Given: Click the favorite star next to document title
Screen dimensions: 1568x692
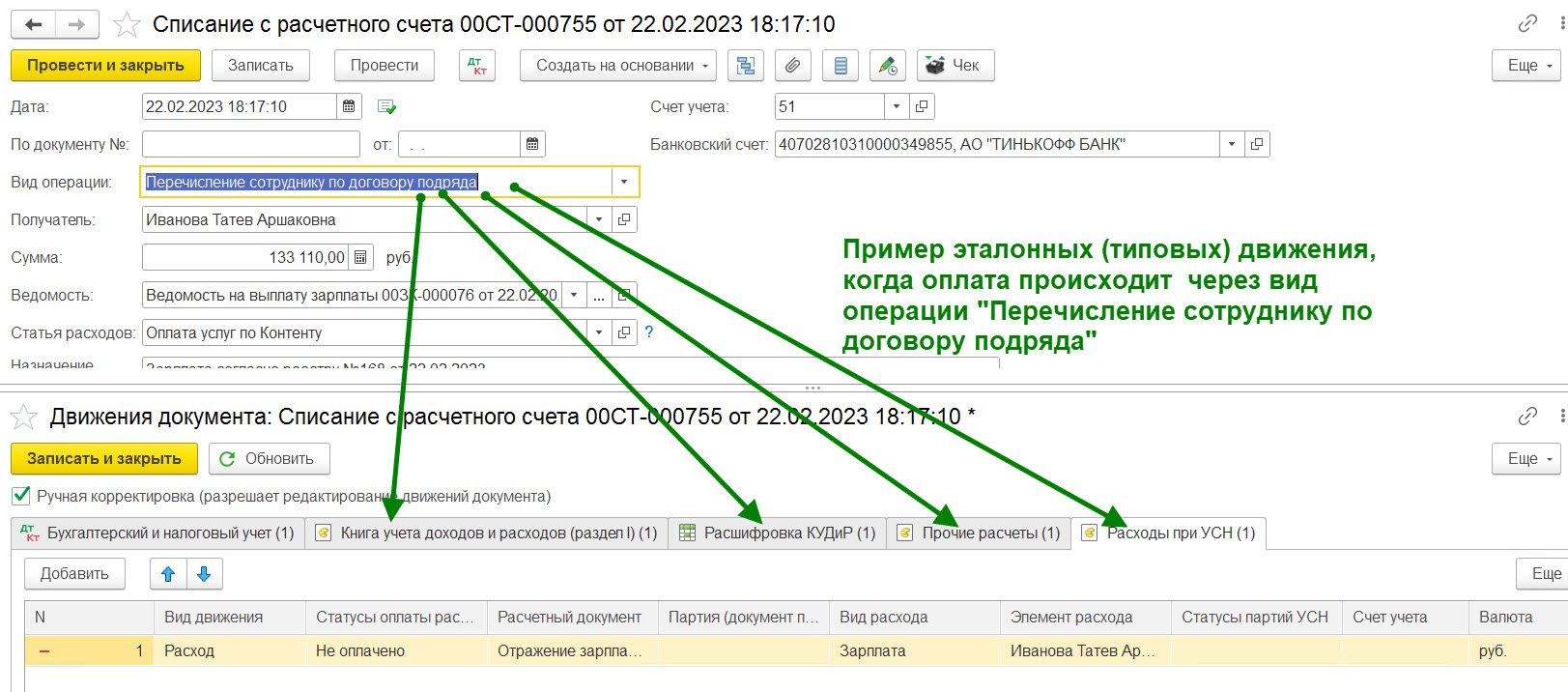Looking at the screenshot, I should (x=128, y=24).
